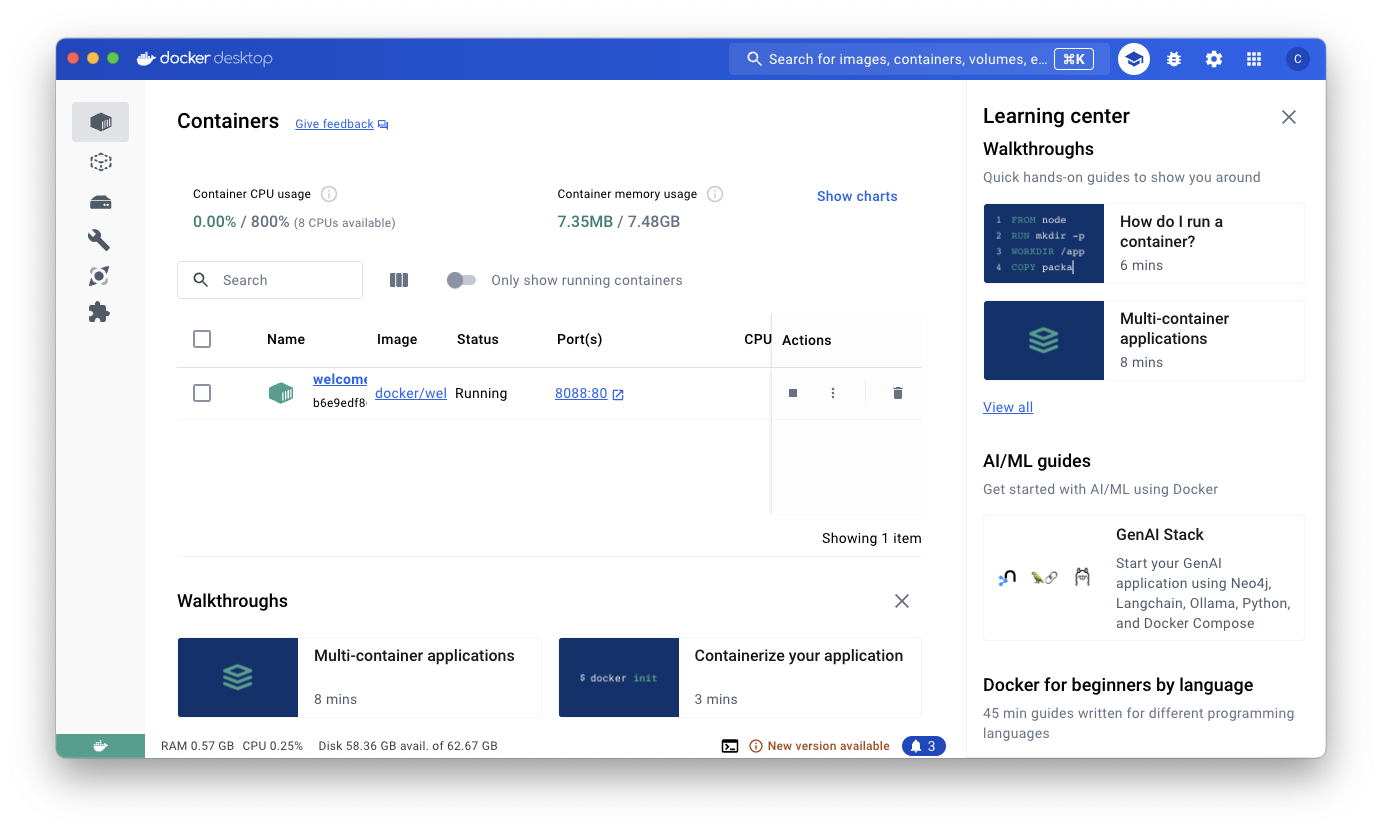Screen dimensions: 1382x832
Task: Close the Walkthroughs section
Action: (x=902, y=601)
